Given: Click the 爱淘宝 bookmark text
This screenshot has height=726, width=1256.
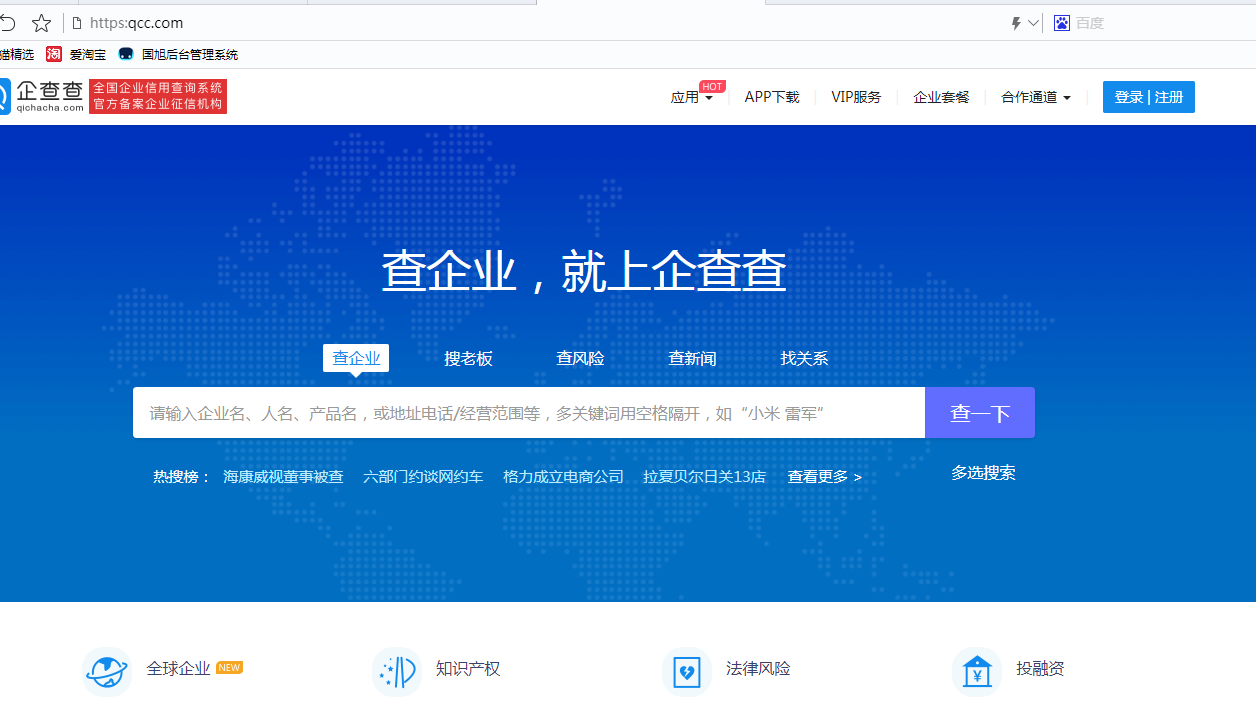Looking at the screenshot, I should 88,55.
